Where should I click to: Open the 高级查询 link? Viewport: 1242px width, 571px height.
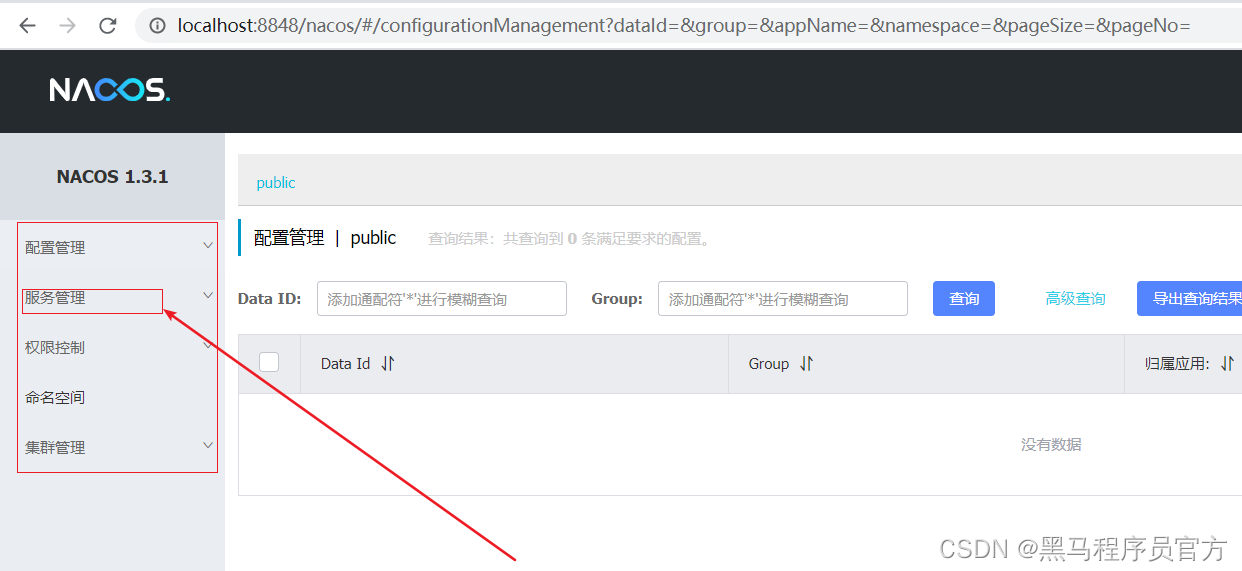(x=1075, y=299)
